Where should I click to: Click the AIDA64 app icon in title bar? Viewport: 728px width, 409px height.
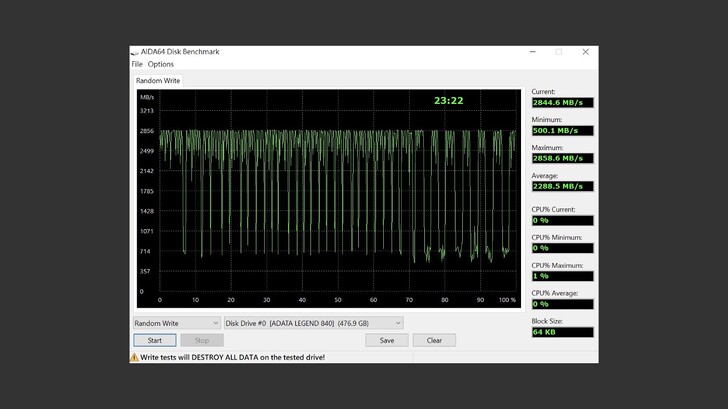[x=134, y=52]
